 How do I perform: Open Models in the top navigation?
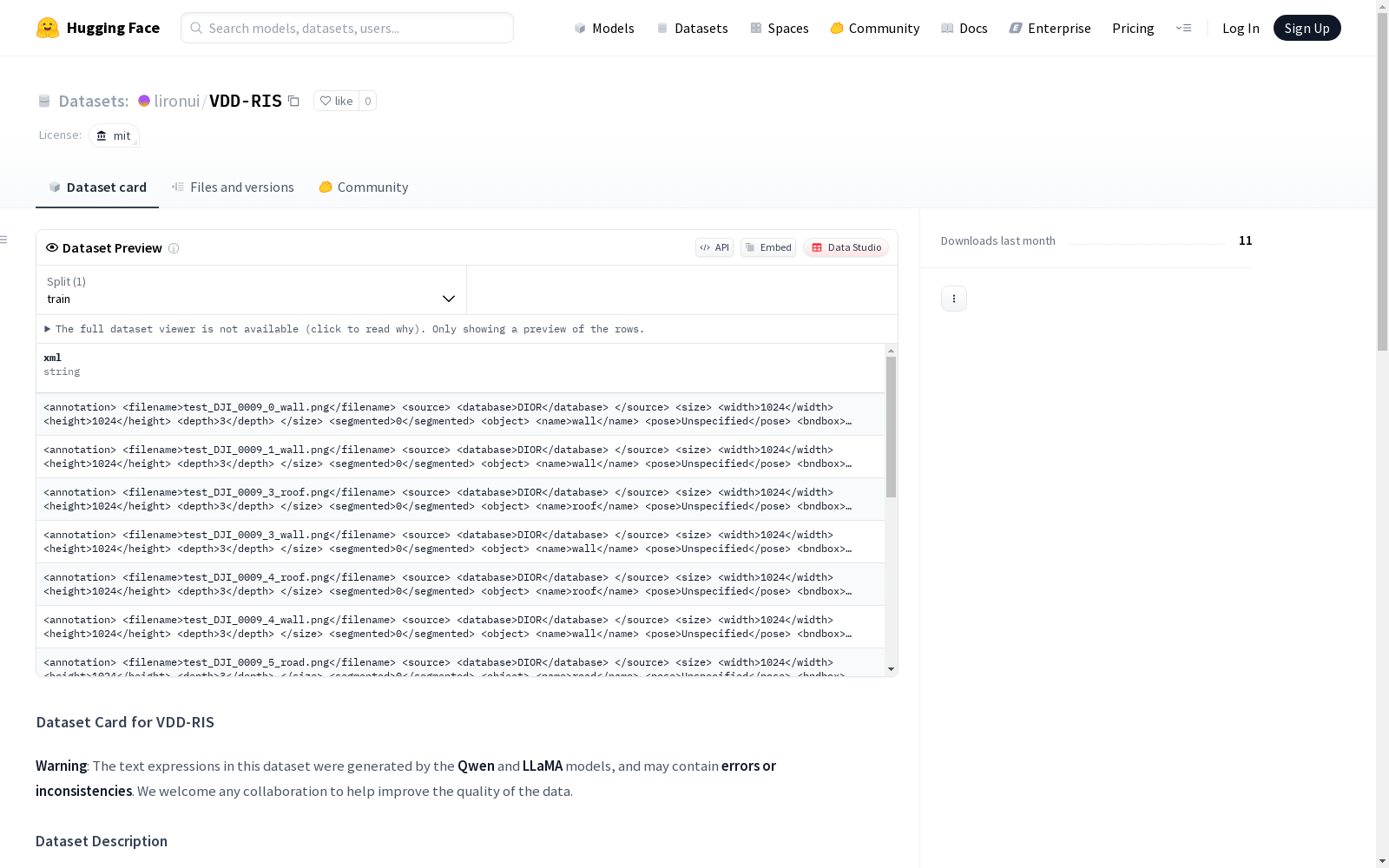(x=604, y=28)
